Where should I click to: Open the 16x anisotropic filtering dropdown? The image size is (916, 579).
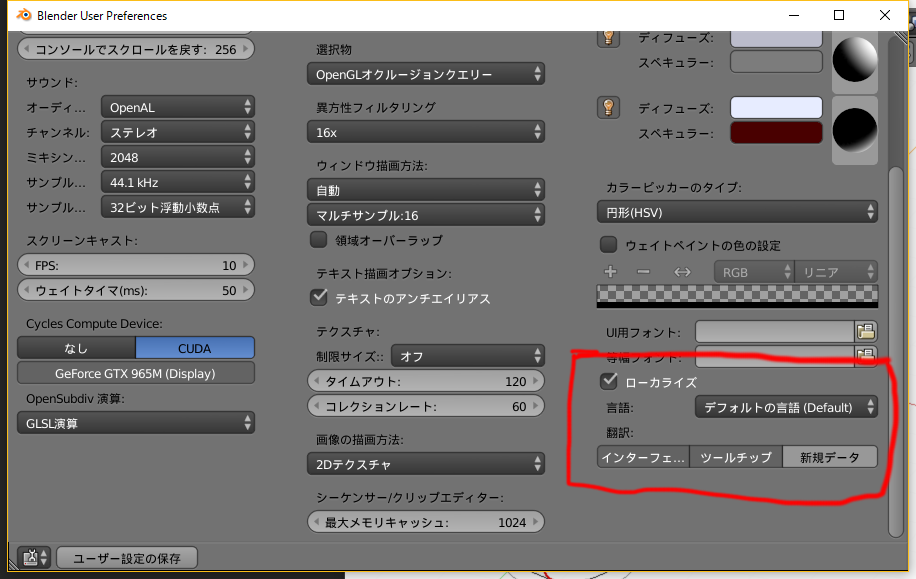(426, 132)
